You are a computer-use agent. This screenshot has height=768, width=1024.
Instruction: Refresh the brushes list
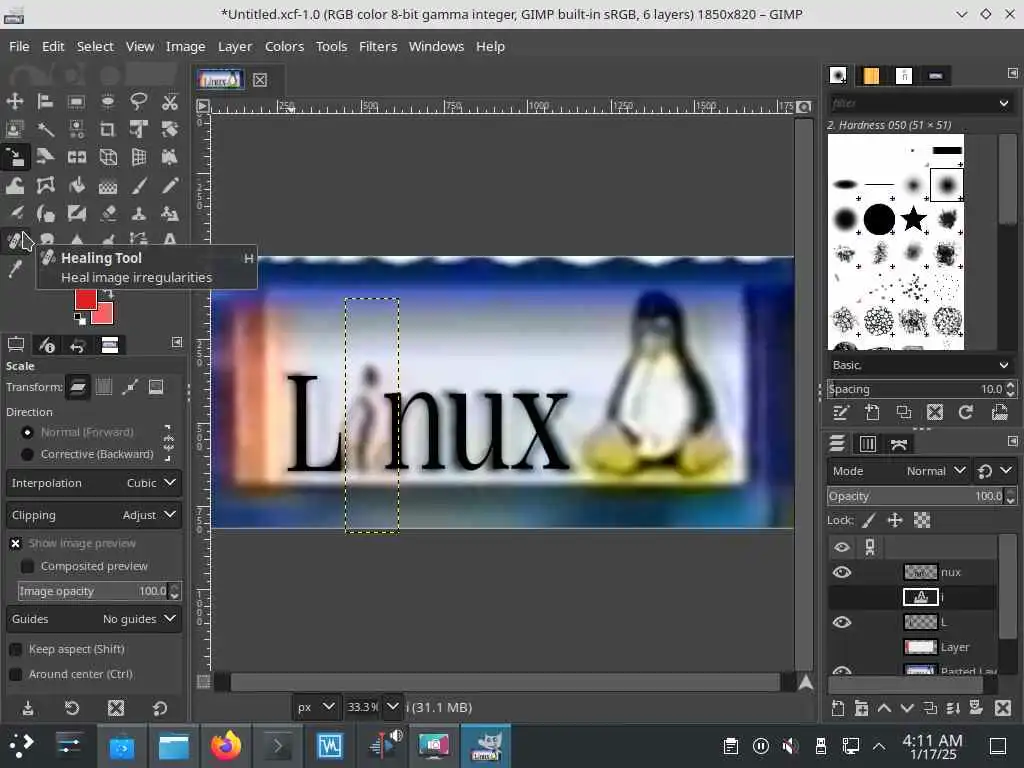966,412
